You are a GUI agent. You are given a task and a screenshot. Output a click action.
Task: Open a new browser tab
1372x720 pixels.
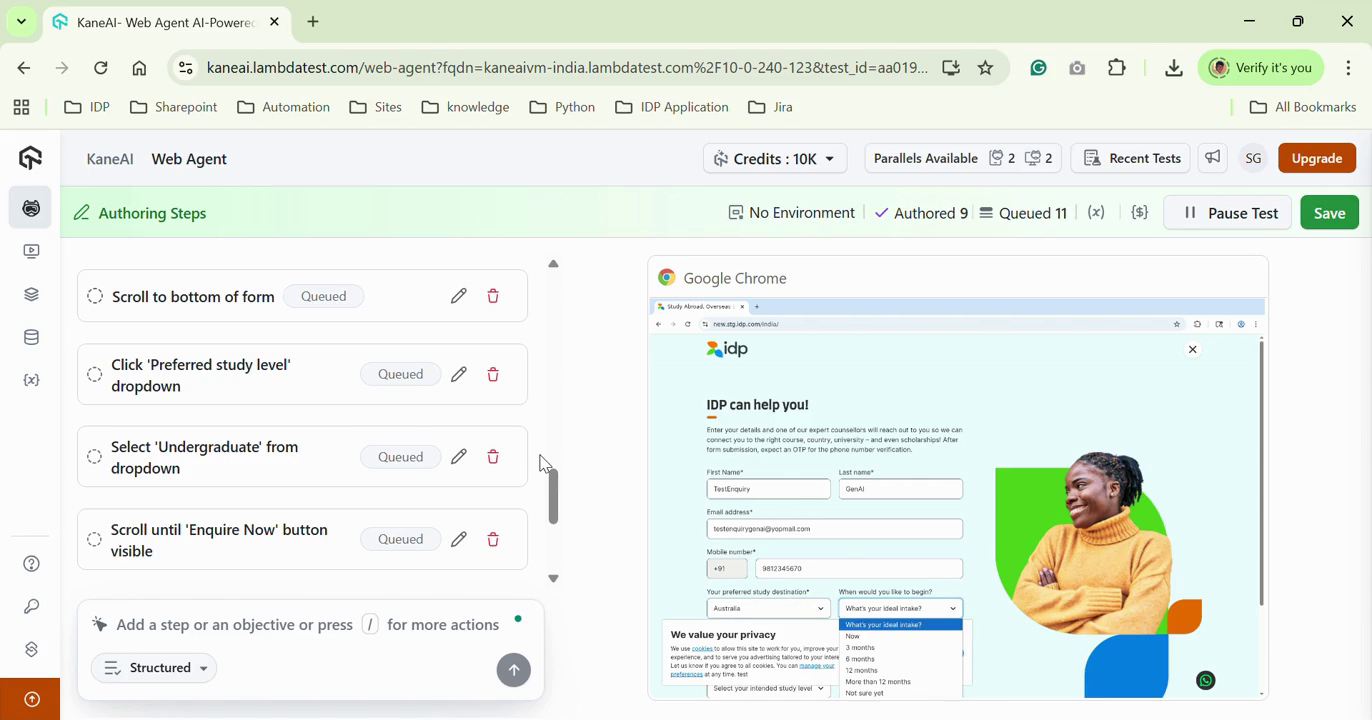tap(314, 22)
